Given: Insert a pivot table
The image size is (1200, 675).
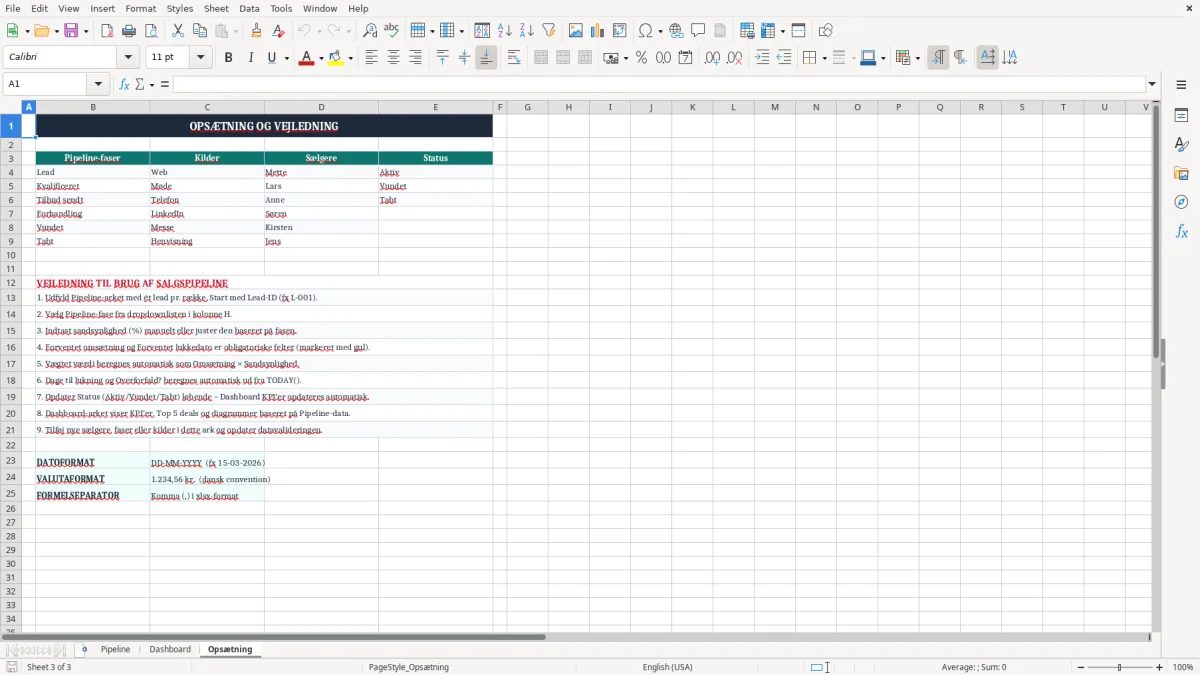Looking at the screenshot, I should [620, 31].
